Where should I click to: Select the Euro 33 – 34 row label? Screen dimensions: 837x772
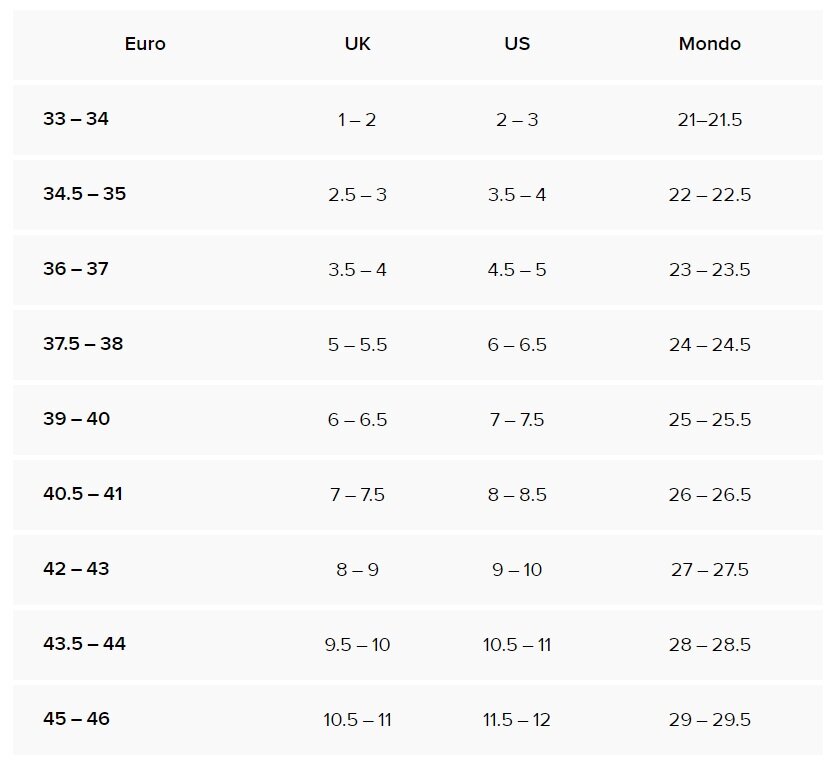pos(76,119)
